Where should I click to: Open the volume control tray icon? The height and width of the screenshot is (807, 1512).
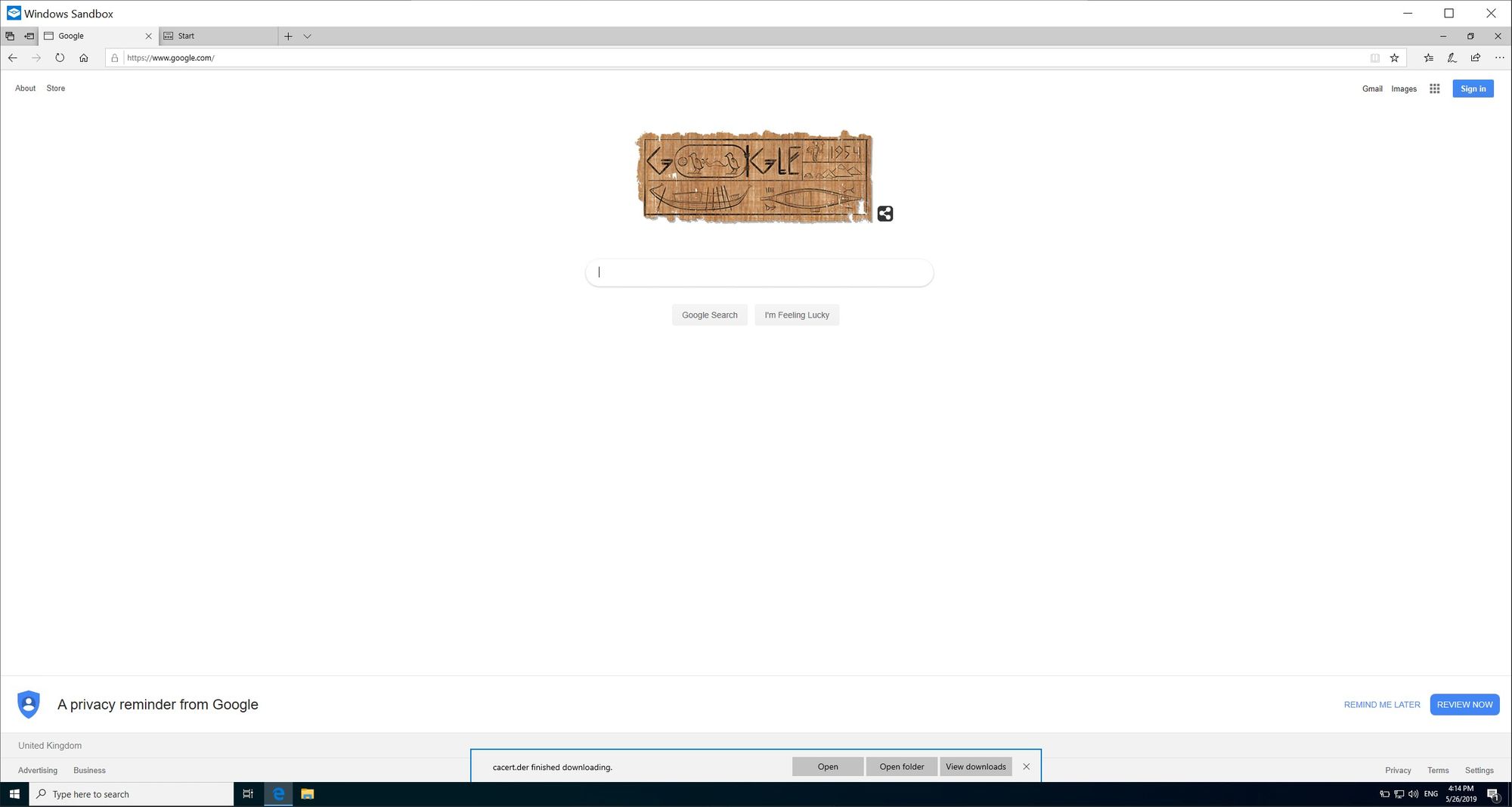(x=1413, y=794)
